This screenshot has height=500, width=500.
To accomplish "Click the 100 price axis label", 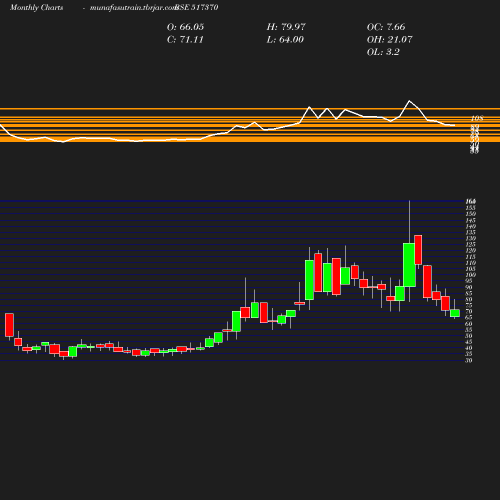I will (470, 275).
